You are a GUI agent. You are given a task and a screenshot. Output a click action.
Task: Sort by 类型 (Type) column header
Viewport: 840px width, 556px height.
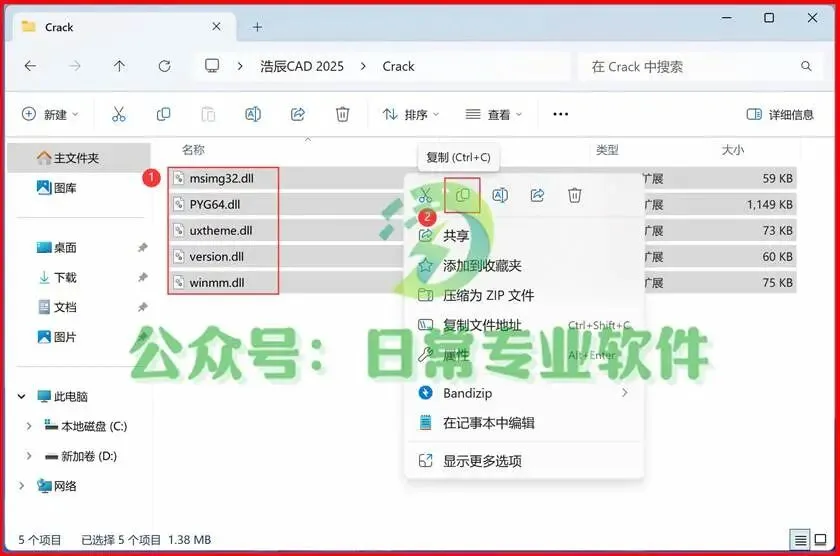pyautogui.click(x=607, y=149)
